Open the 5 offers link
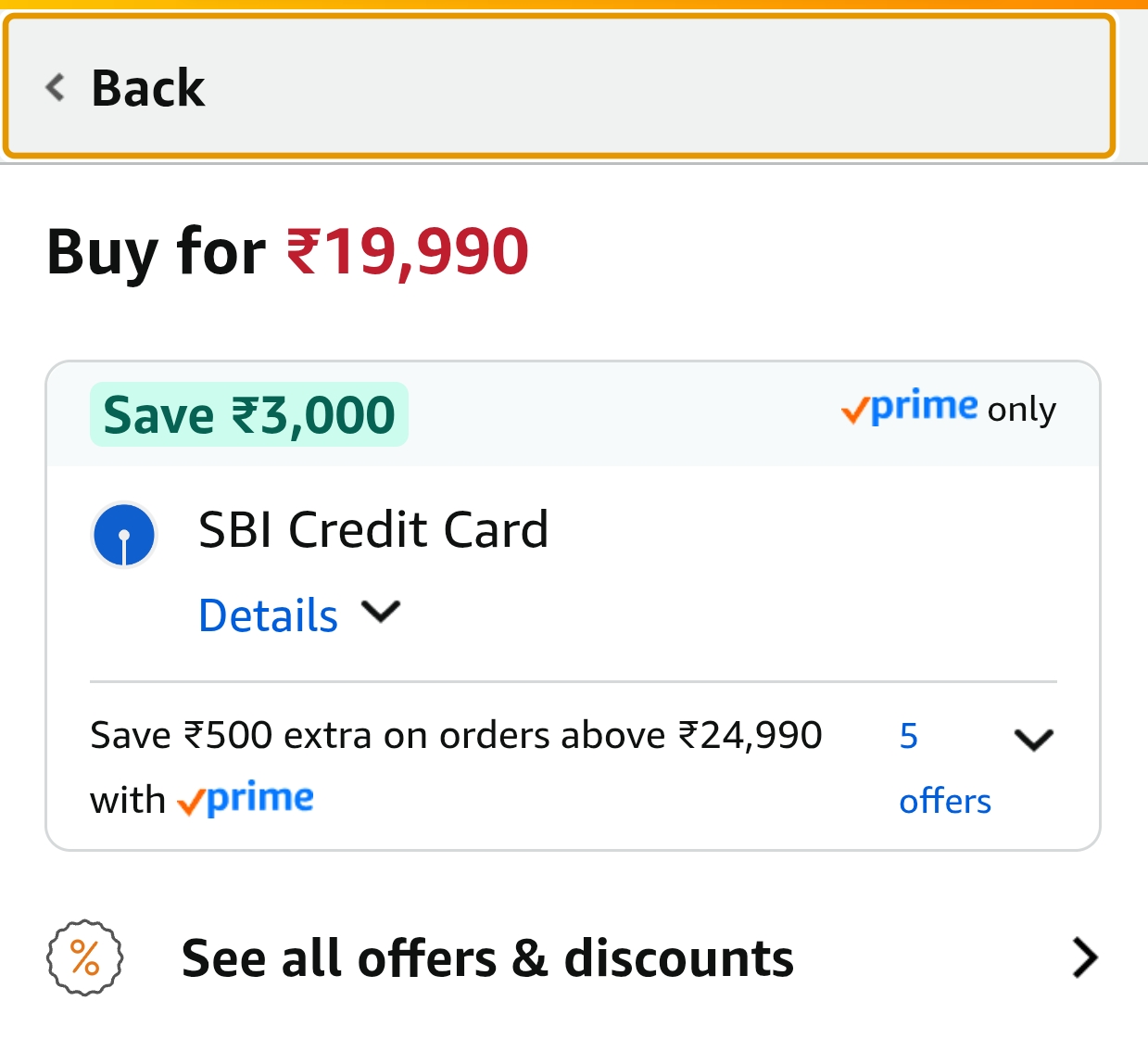Viewport: 1148px width, 1039px height. (x=944, y=768)
